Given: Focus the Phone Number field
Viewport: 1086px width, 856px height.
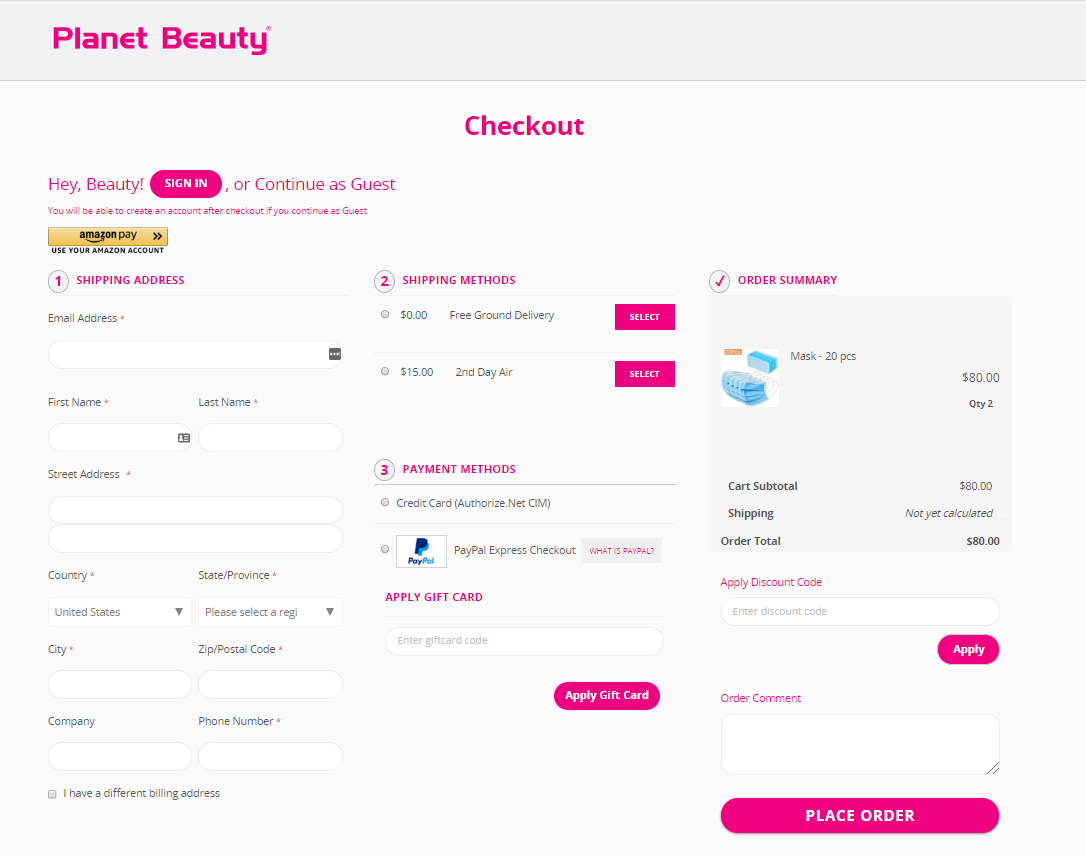Looking at the screenshot, I should [x=270, y=756].
